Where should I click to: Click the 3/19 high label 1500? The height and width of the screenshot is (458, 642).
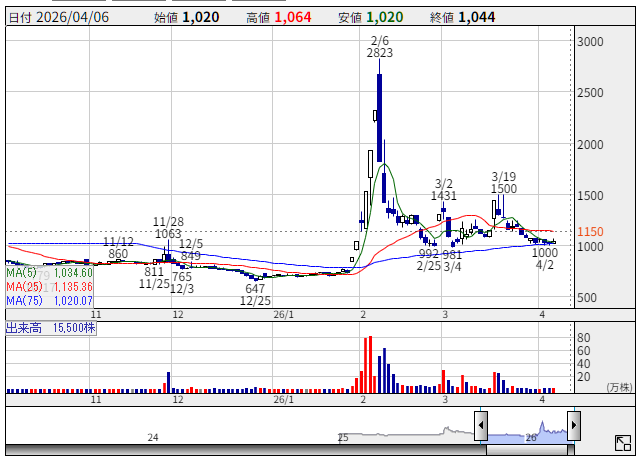(x=504, y=188)
